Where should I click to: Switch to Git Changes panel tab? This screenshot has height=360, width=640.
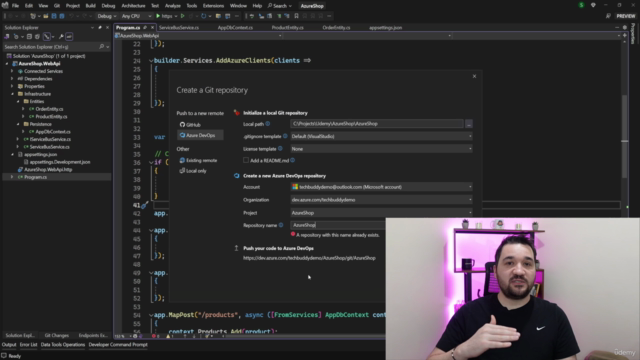56,336
